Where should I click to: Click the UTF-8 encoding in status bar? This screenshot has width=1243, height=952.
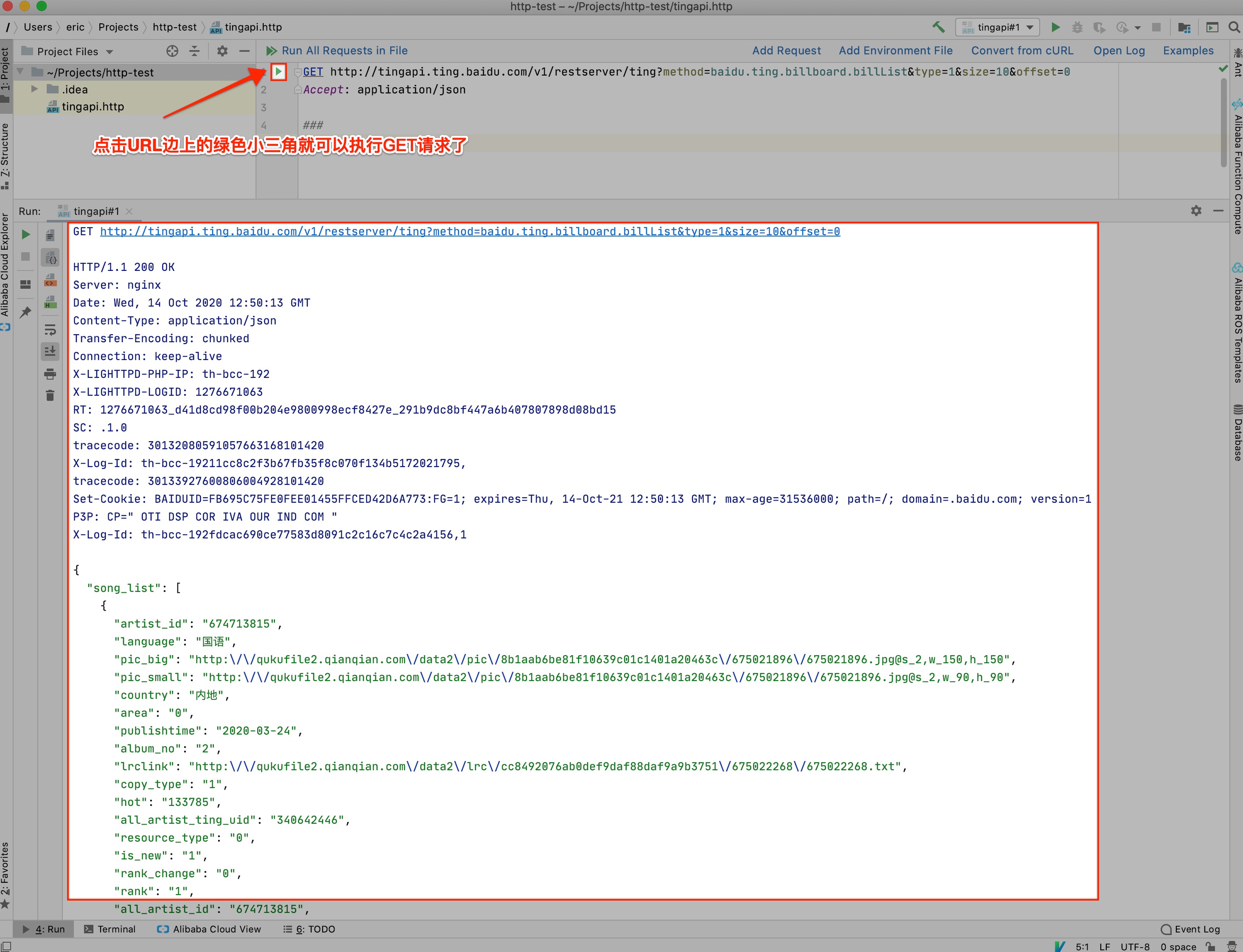tap(1135, 946)
